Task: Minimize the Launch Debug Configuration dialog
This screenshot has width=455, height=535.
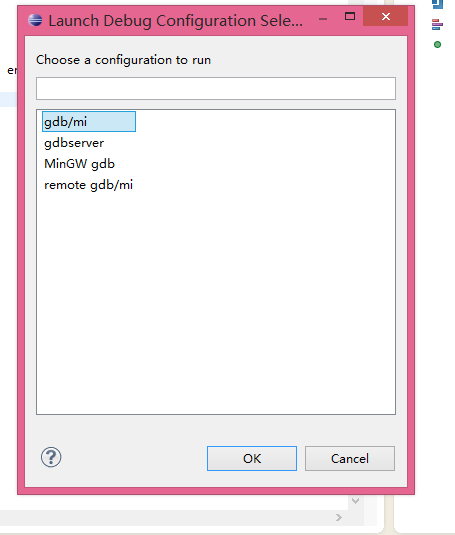Action: pyautogui.click(x=323, y=19)
